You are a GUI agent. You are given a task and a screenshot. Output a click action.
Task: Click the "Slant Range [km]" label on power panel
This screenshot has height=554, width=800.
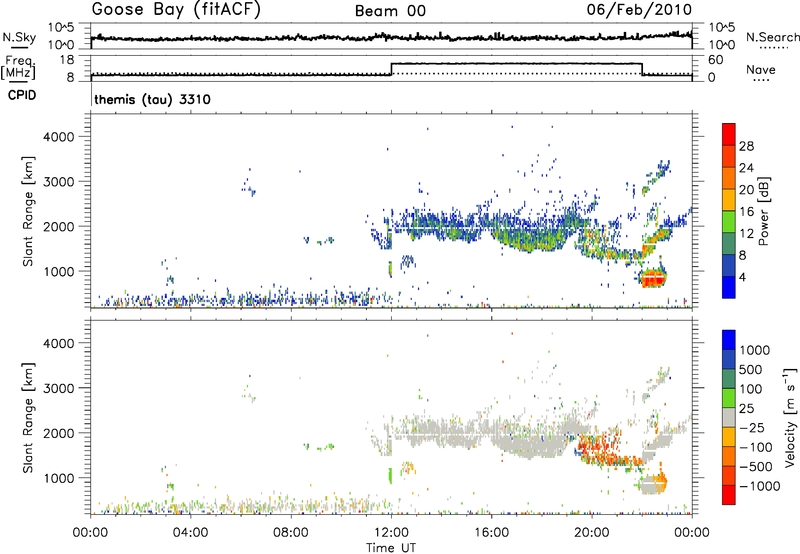coord(28,211)
